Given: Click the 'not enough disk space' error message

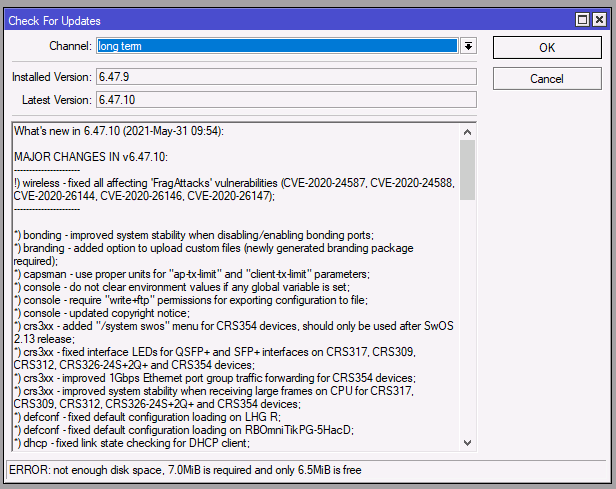Looking at the screenshot, I should [185, 470].
